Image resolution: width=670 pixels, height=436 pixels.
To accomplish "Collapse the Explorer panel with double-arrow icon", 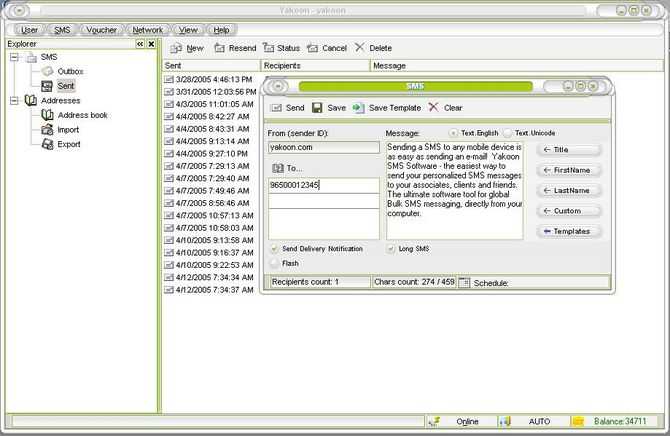I will pos(140,44).
